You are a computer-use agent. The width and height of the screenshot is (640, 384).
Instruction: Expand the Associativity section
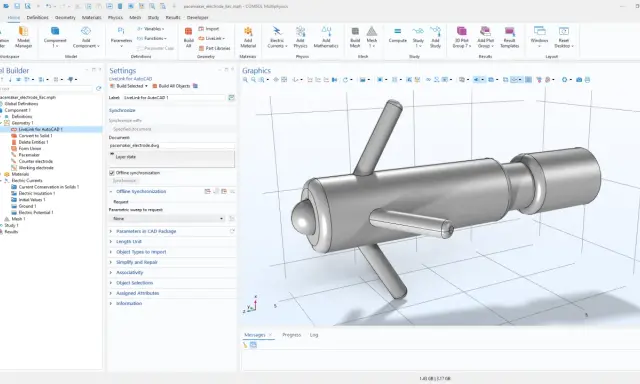pyautogui.click(x=129, y=273)
